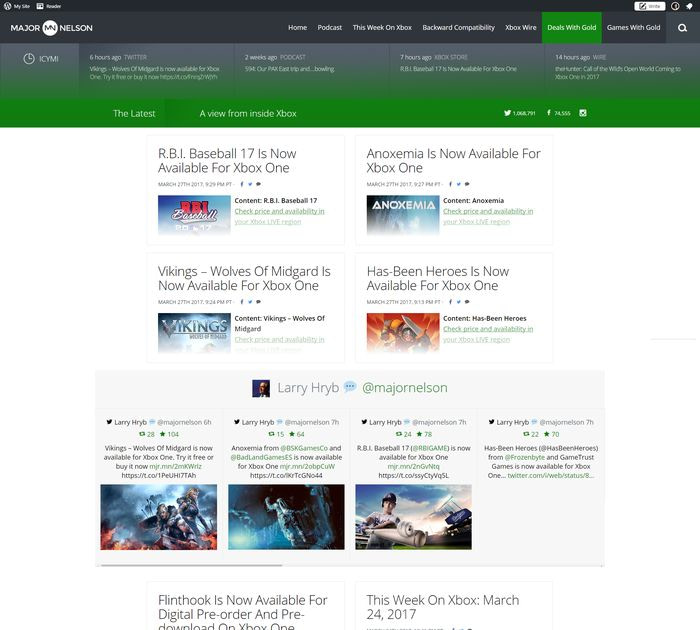
Task: Select the Deals With Gold menu item
Action: pos(571,28)
